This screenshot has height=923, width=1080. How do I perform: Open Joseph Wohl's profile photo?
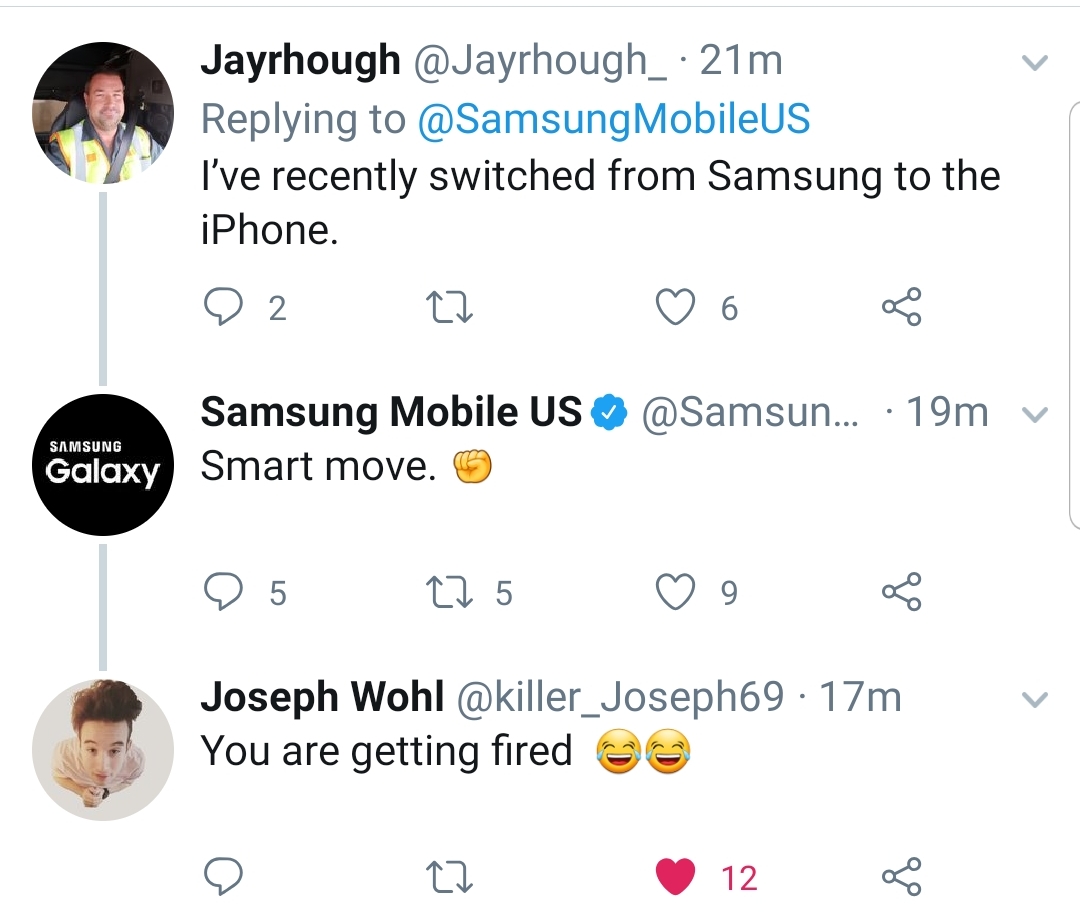pyautogui.click(x=103, y=749)
